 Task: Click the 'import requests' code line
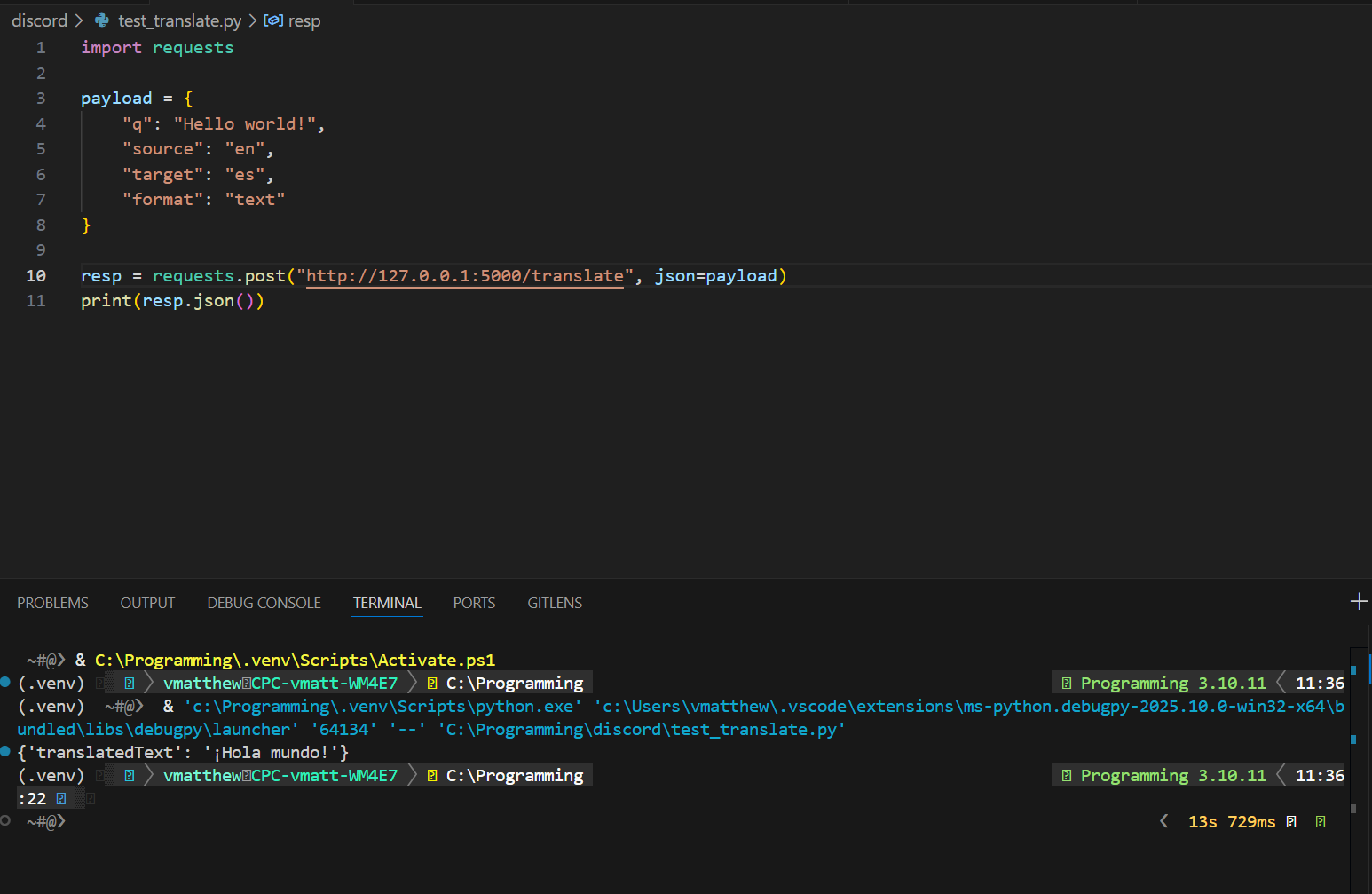[157, 48]
